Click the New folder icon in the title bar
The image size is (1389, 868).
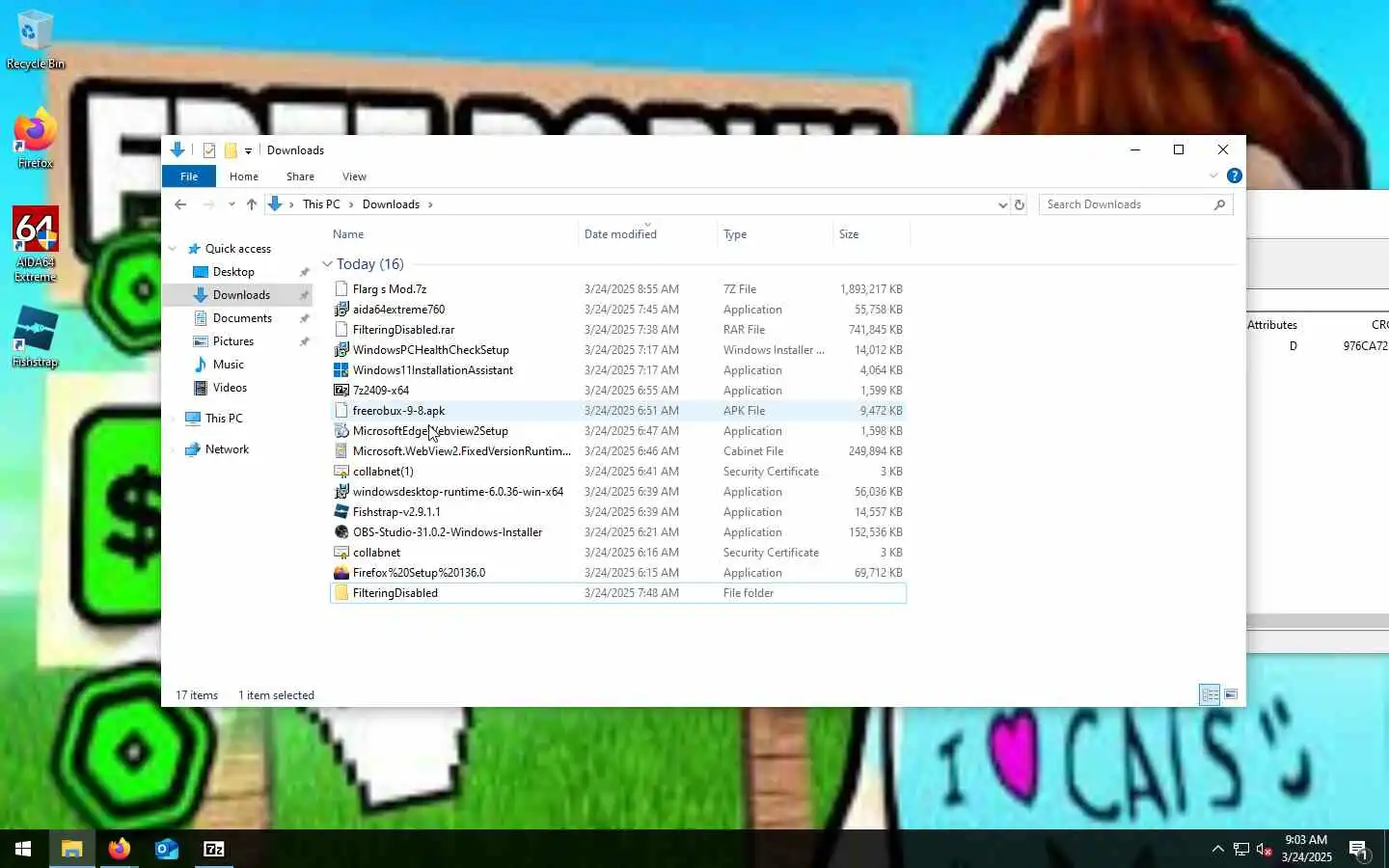point(231,150)
